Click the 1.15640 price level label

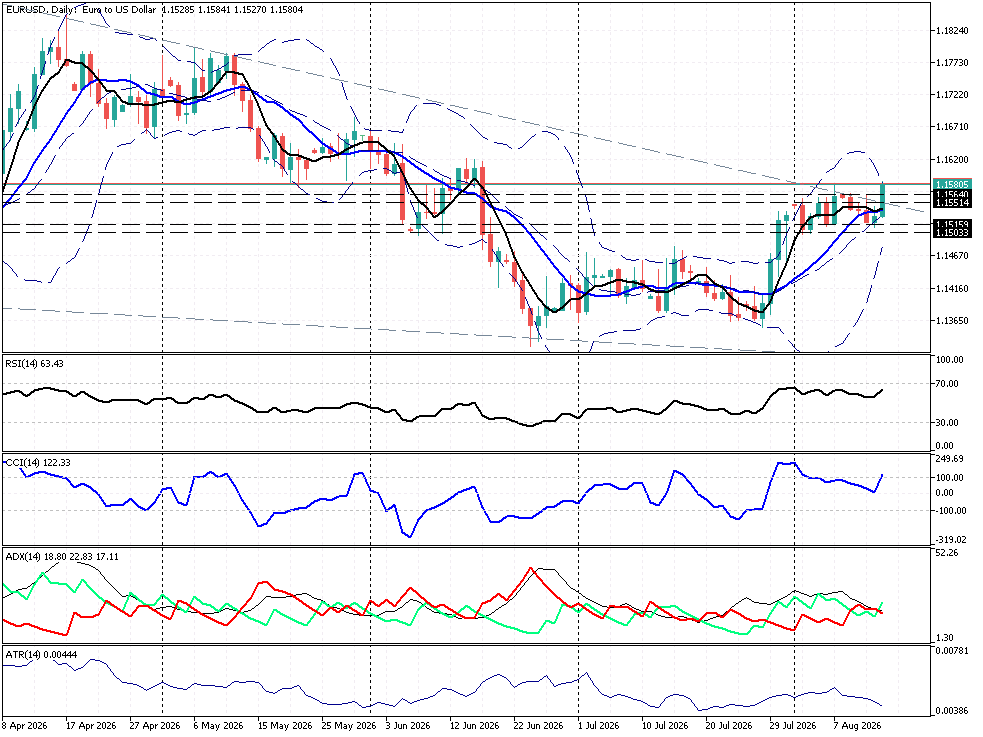coord(952,195)
